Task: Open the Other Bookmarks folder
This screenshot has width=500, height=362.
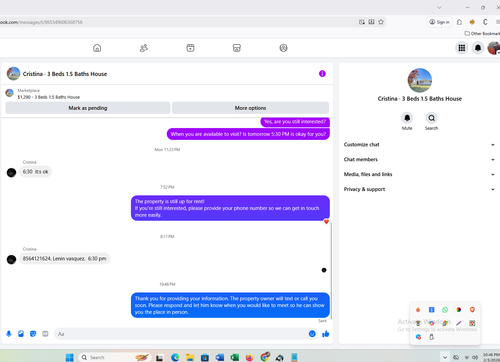Action: pos(482,33)
